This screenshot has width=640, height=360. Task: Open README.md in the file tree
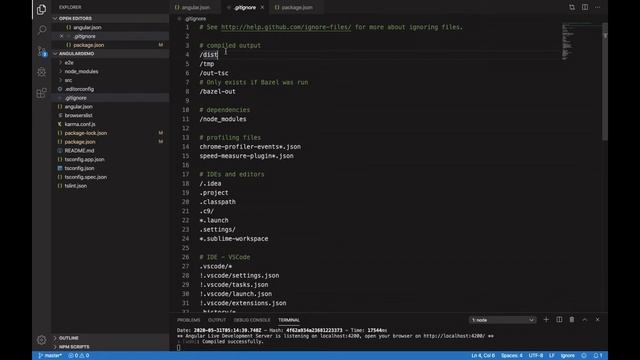(x=79, y=151)
